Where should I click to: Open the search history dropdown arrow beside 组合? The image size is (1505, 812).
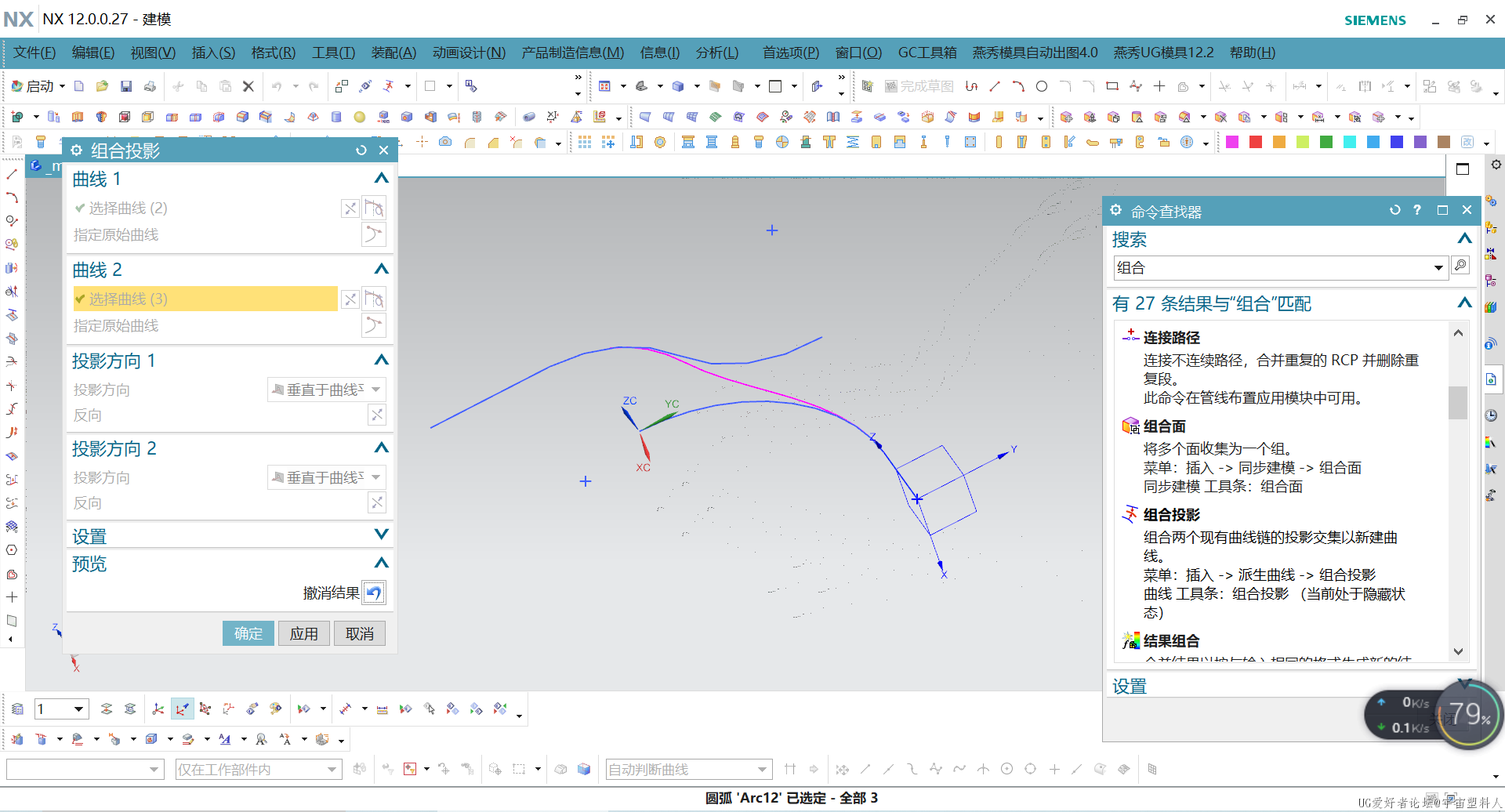(1438, 268)
